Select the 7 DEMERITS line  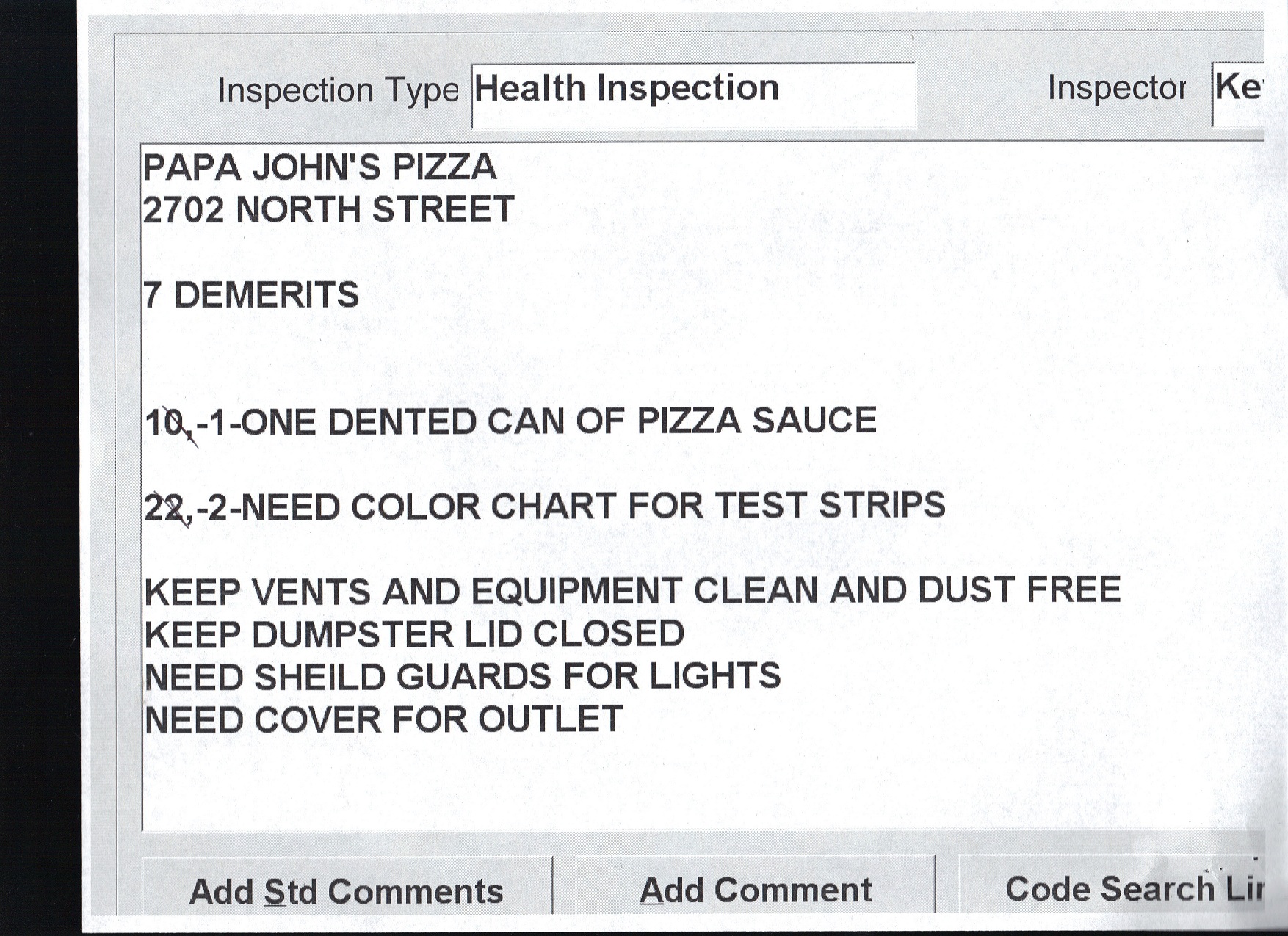pyautogui.click(x=251, y=295)
